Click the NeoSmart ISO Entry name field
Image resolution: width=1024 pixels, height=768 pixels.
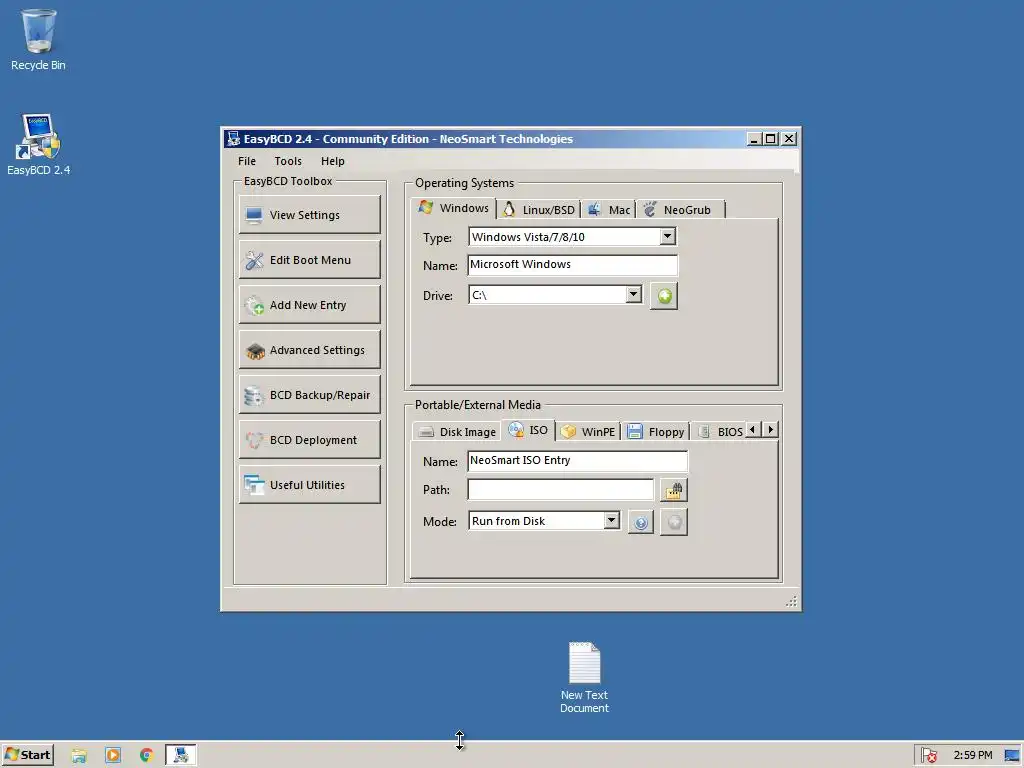tap(577, 460)
